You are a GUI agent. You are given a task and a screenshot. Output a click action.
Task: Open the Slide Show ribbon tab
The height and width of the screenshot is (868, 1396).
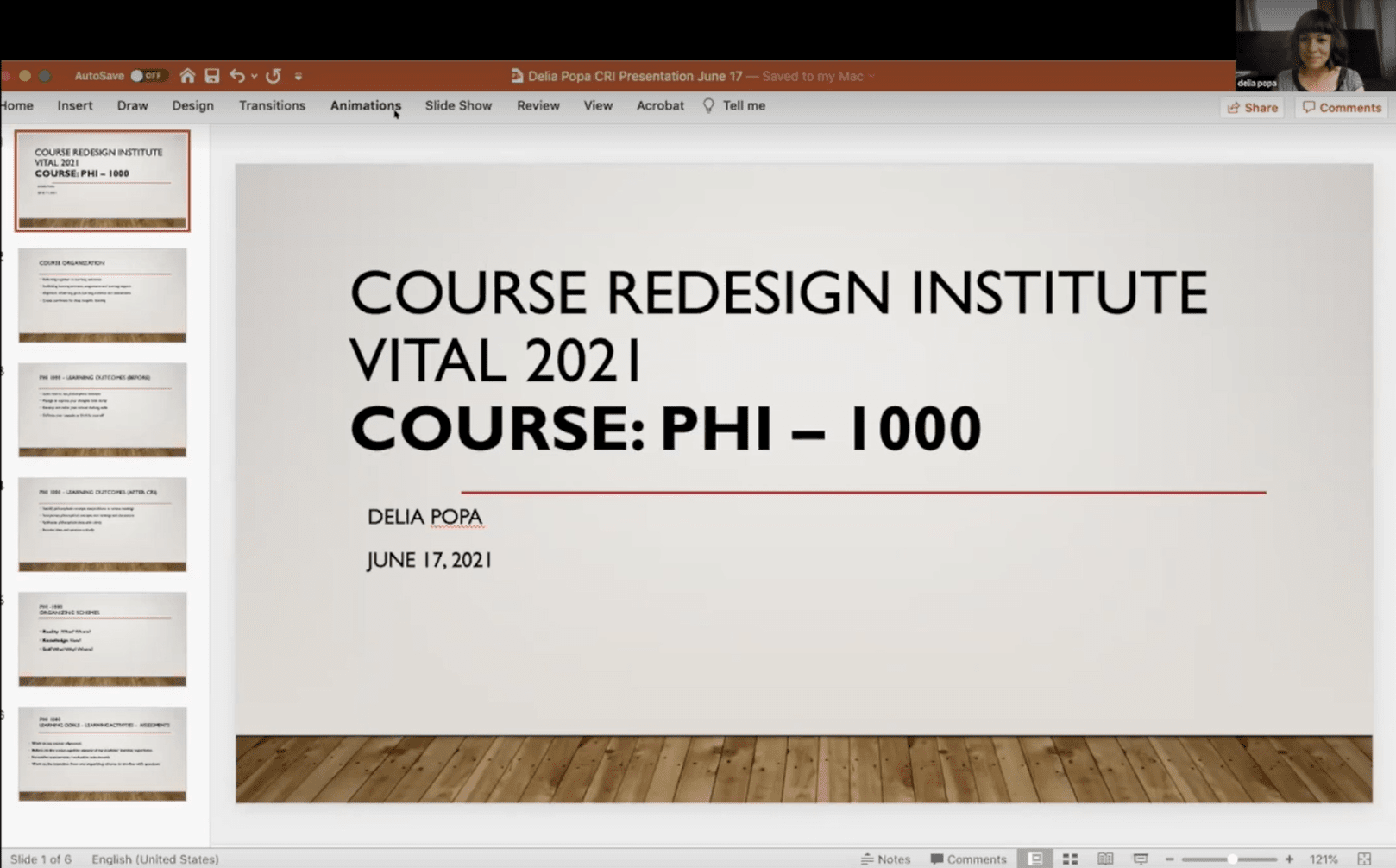click(x=458, y=105)
